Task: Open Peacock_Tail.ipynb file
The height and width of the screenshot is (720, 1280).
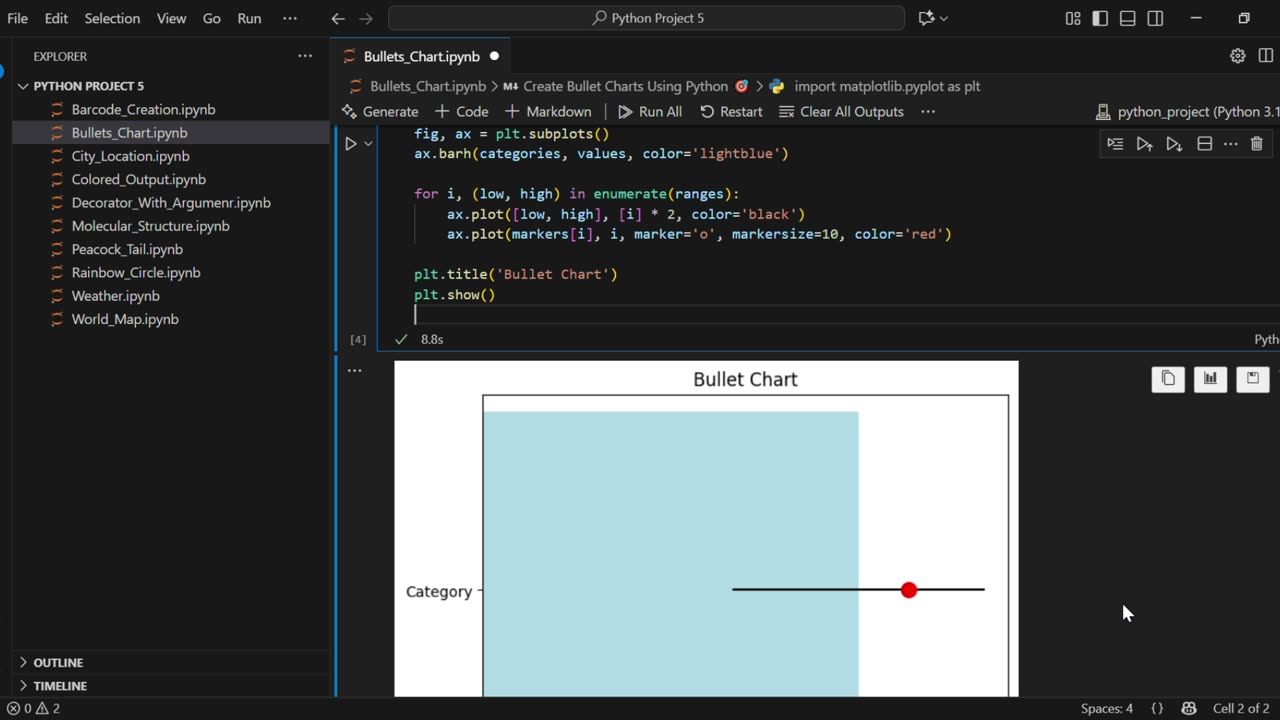Action: point(127,249)
